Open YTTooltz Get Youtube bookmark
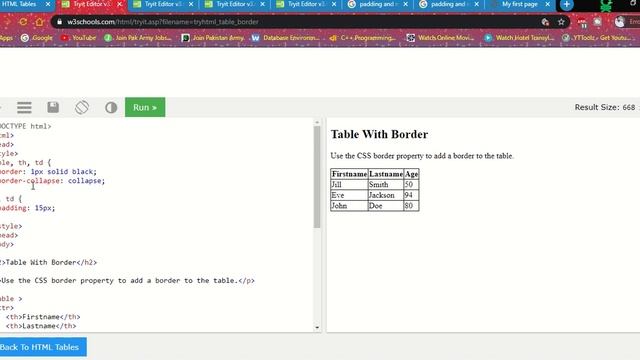This screenshot has height=360, width=640. click(x=597, y=38)
